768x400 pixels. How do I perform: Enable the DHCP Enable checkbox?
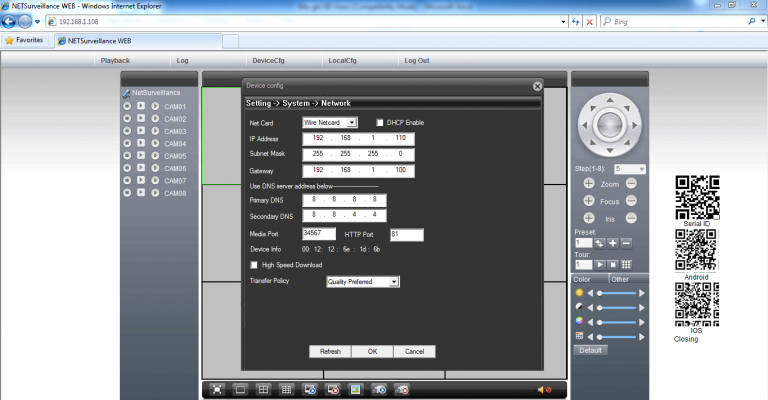pos(380,122)
